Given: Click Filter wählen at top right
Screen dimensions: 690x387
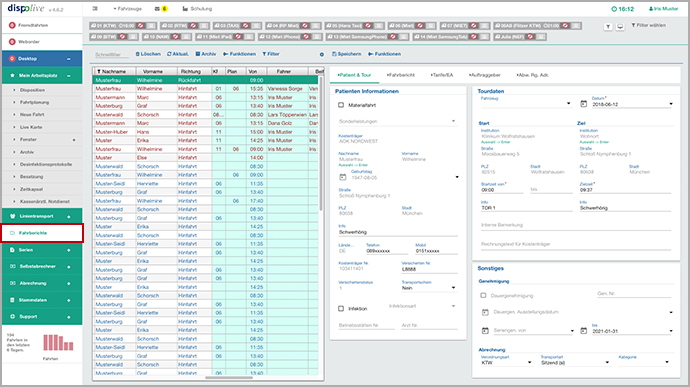Looking at the screenshot, I should point(649,25).
